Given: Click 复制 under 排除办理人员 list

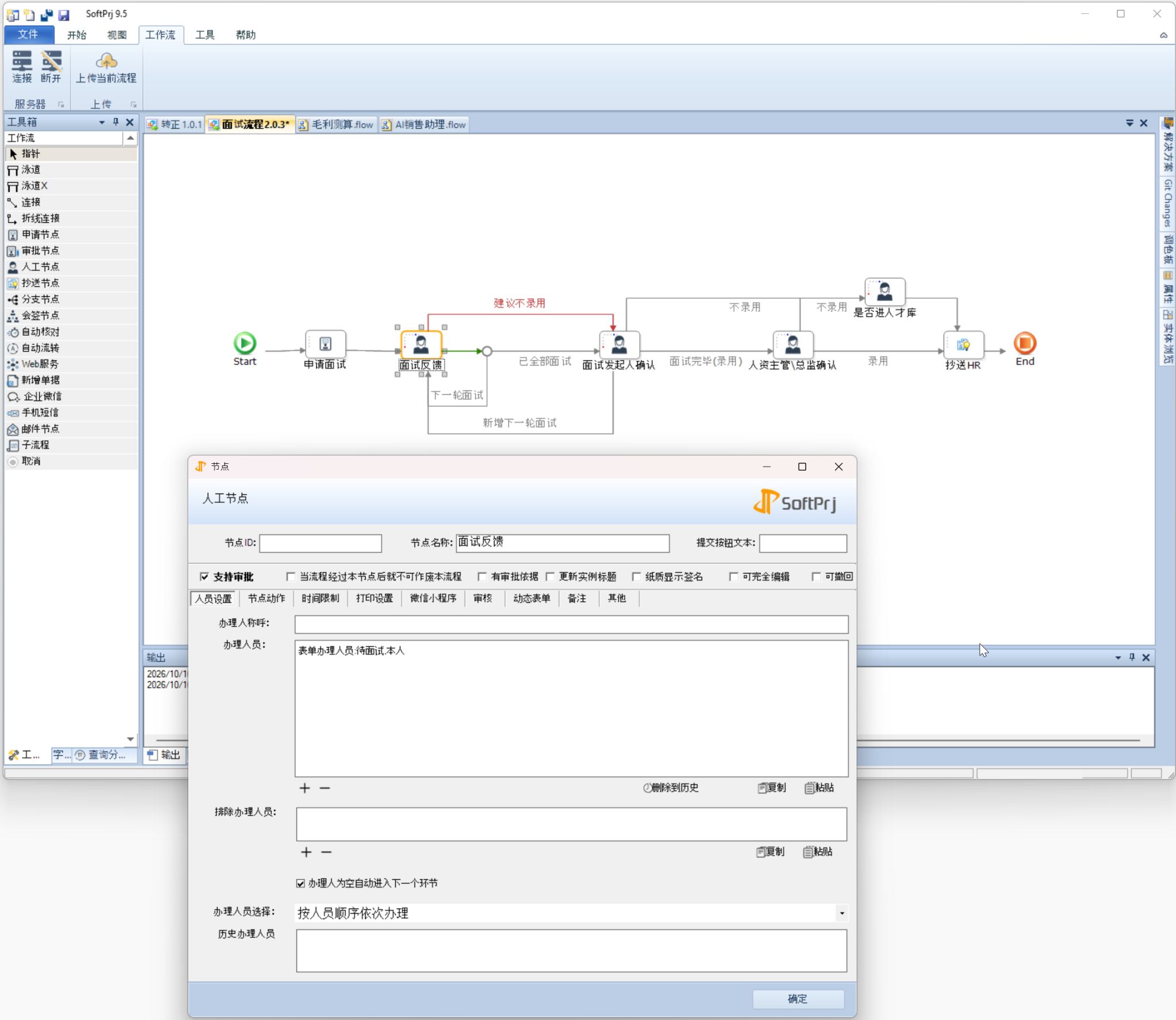Looking at the screenshot, I should tap(771, 852).
